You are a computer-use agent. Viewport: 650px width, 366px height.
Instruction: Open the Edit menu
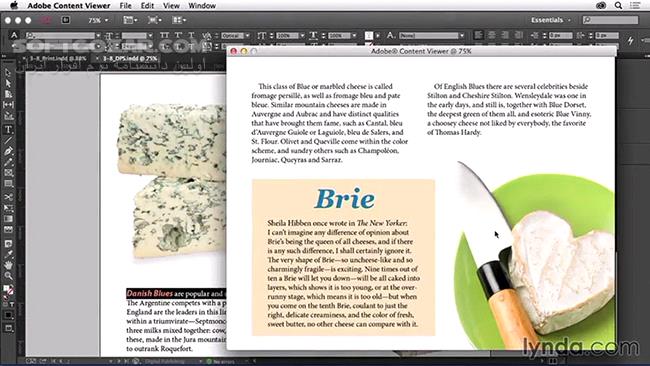[147, 6]
